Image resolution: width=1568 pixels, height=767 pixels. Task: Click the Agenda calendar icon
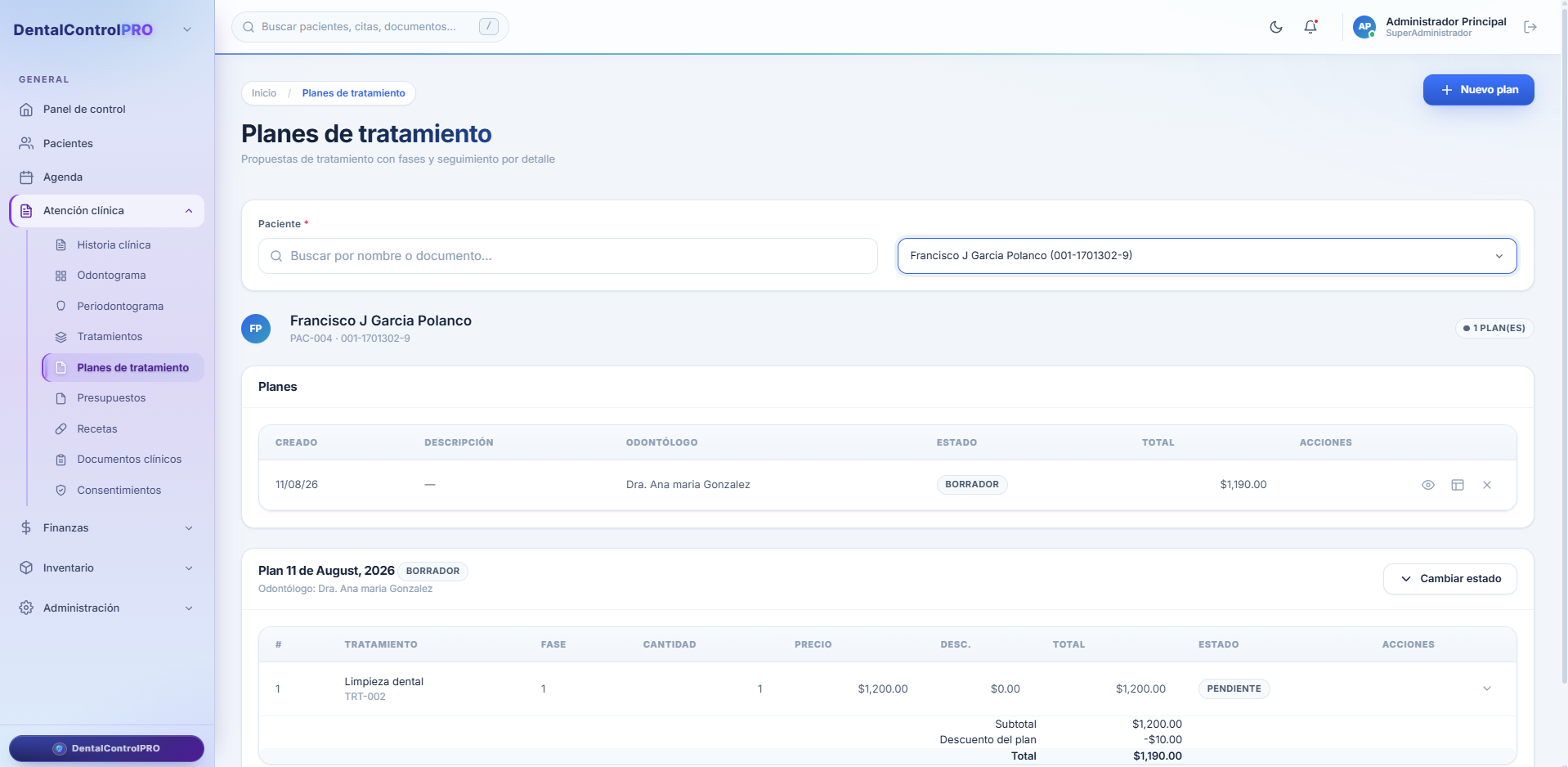click(26, 177)
